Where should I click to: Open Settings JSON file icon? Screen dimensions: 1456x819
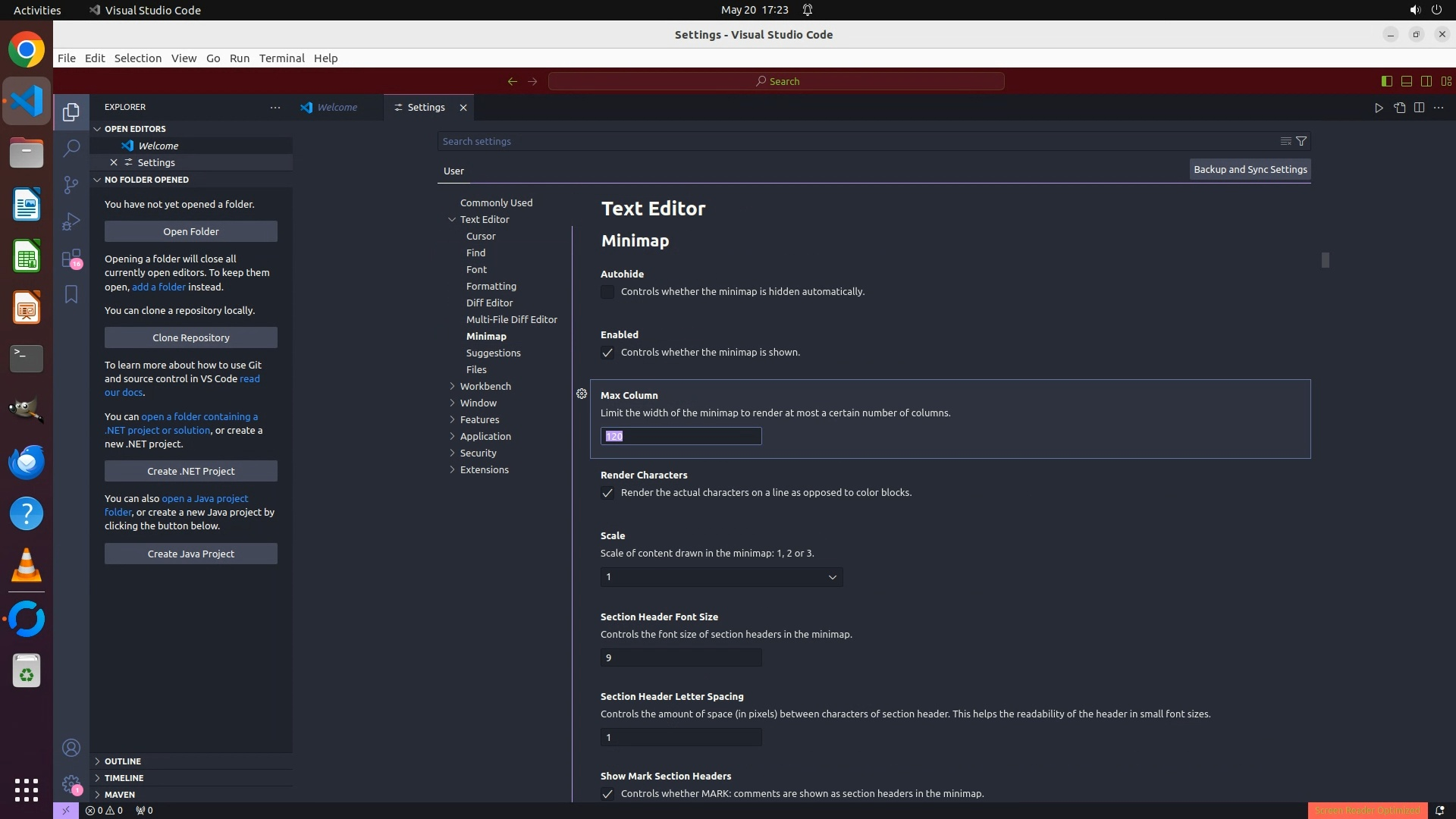[x=1399, y=108]
